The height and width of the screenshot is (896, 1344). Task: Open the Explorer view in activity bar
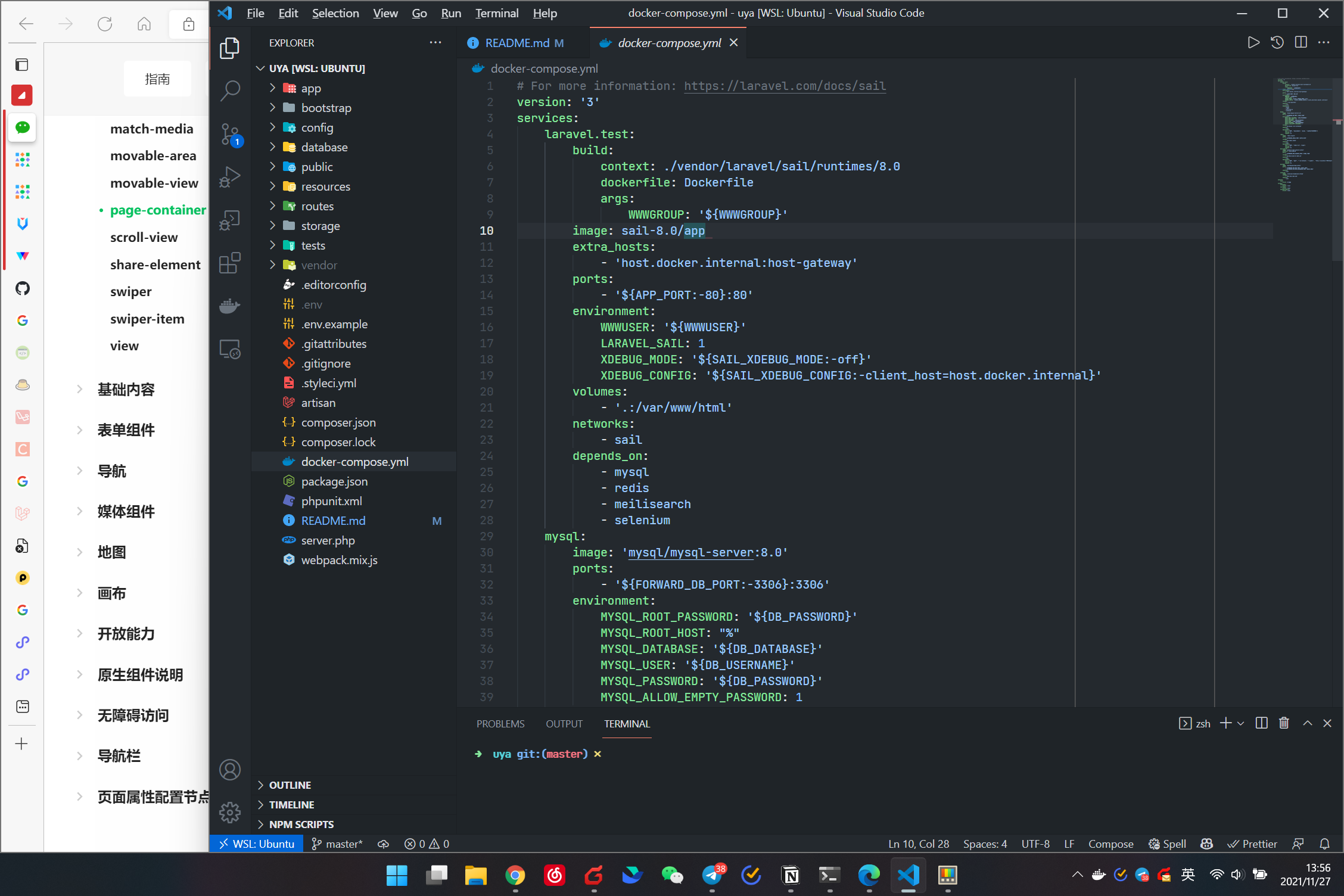tap(230, 49)
